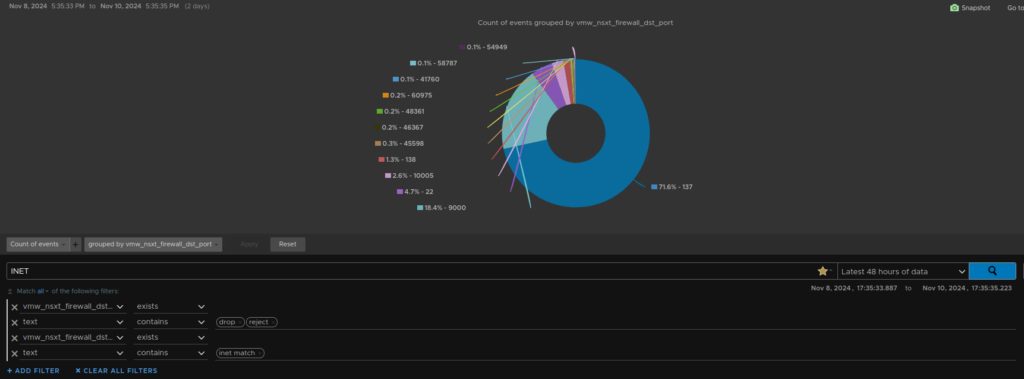1024x379 pixels.
Task: Click the legend swatch for 0.1% - 54949
Action: 462,47
